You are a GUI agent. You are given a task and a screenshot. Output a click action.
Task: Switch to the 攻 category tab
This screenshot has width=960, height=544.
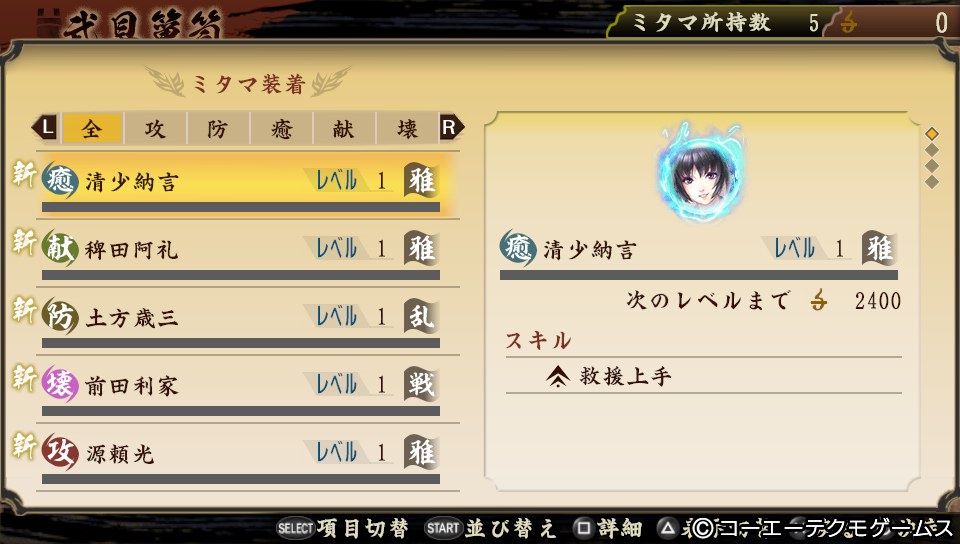[x=155, y=129]
